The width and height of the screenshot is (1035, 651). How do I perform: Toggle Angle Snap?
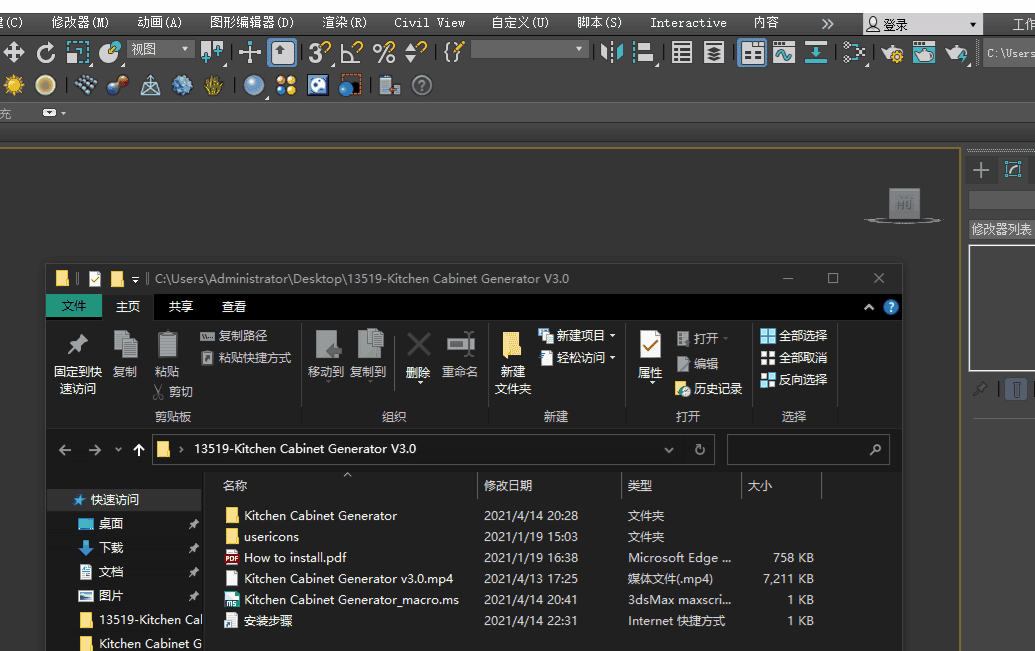pyautogui.click(x=352, y=52)
